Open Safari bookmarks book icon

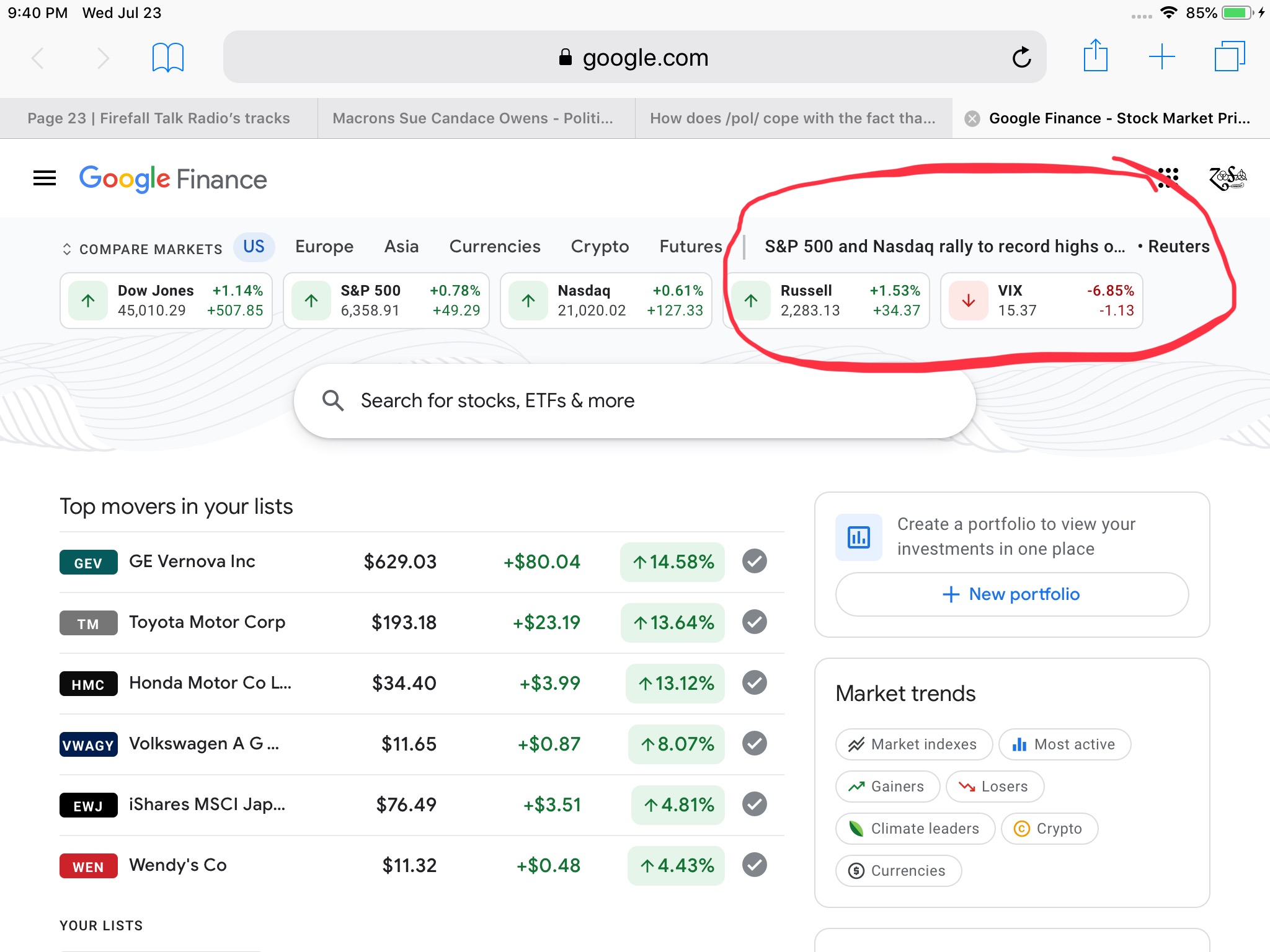pos(168,58)
